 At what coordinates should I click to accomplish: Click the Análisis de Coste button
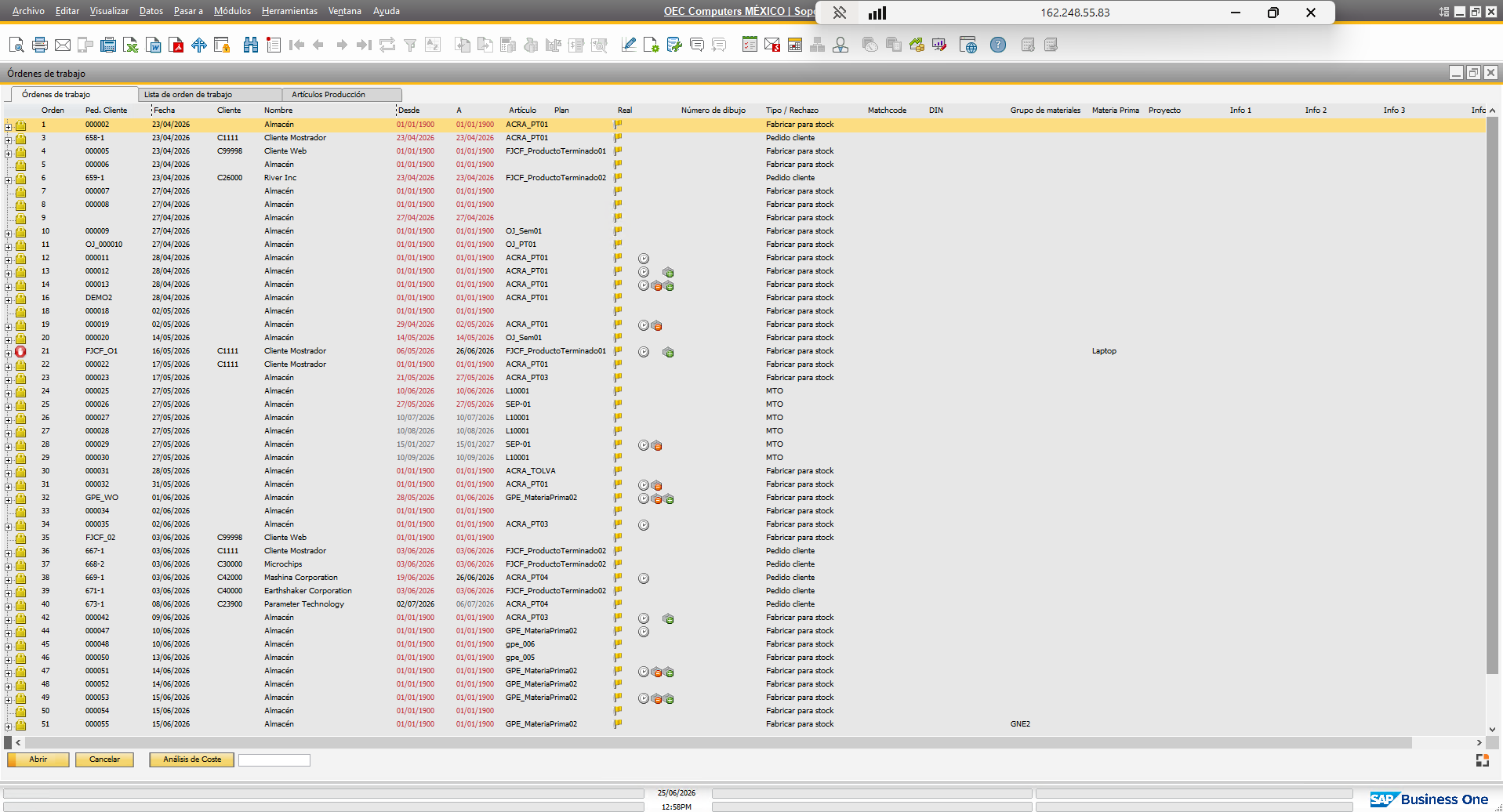tap(192, 759)
